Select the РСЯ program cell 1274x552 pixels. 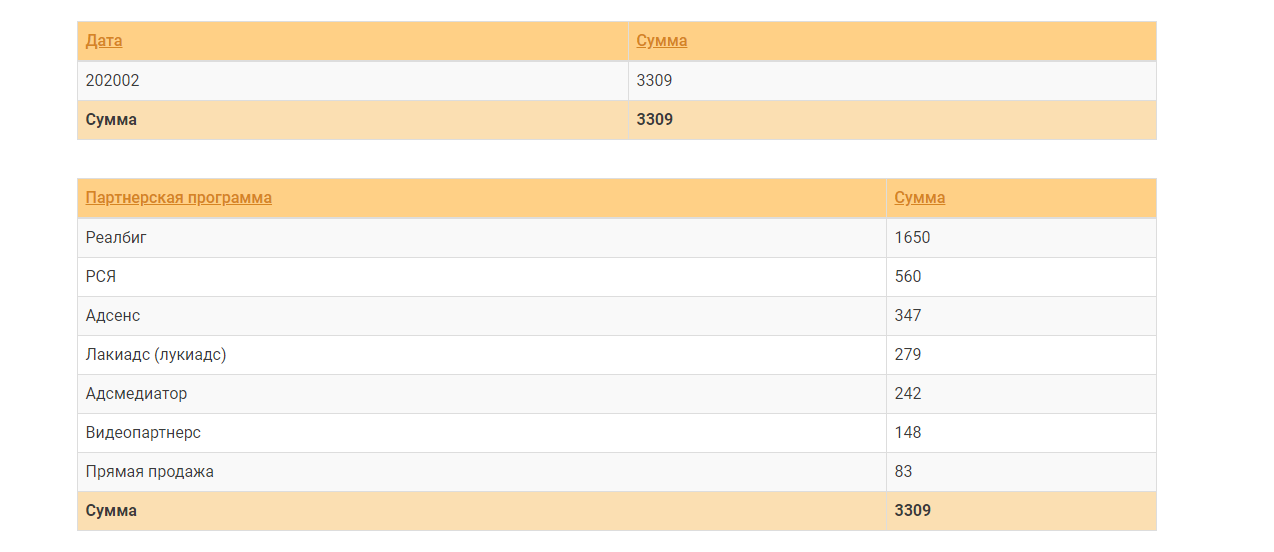[101, 276]
